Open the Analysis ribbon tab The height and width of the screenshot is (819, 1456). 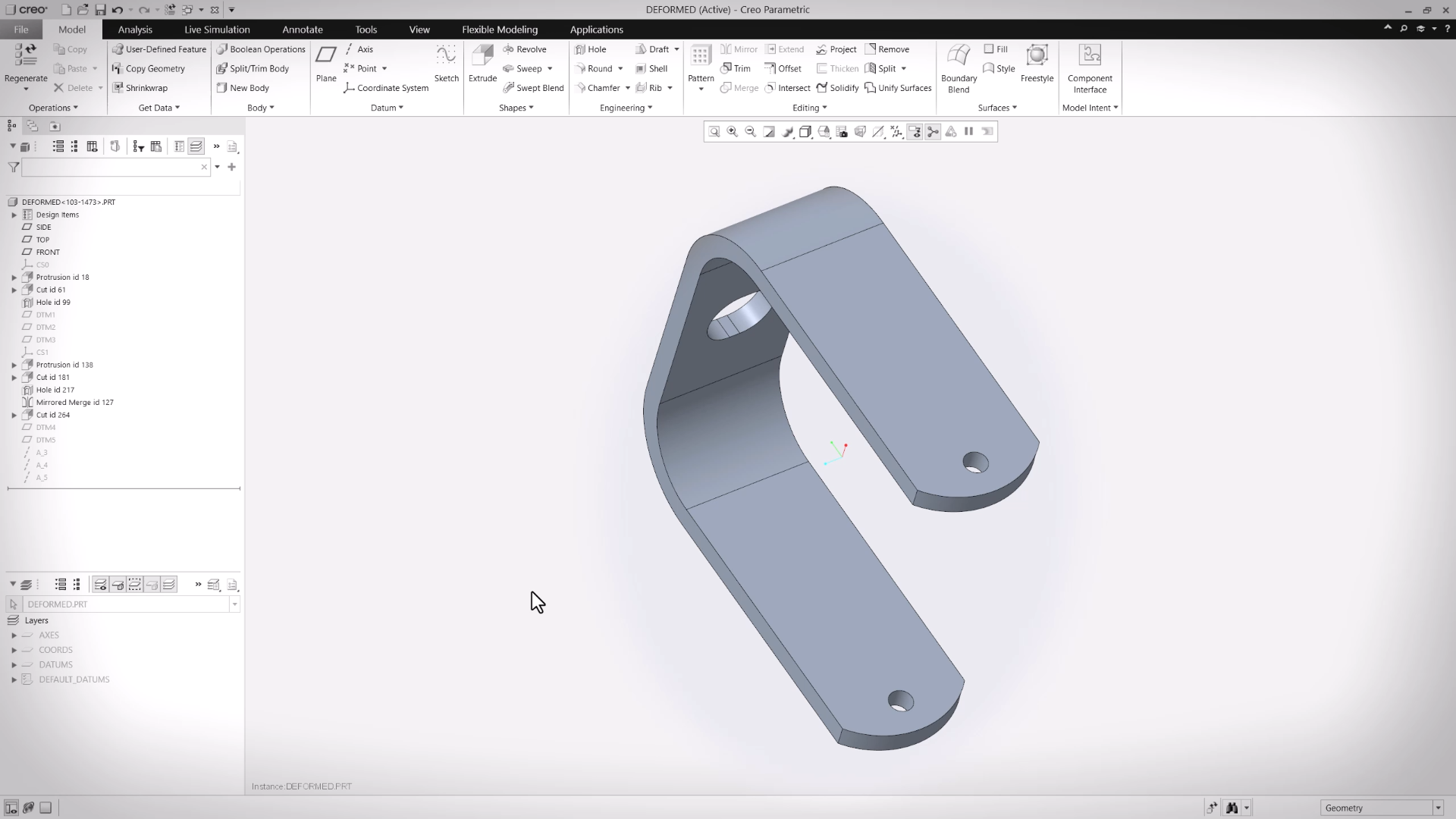pyautogui.click(x=135, y=30)
